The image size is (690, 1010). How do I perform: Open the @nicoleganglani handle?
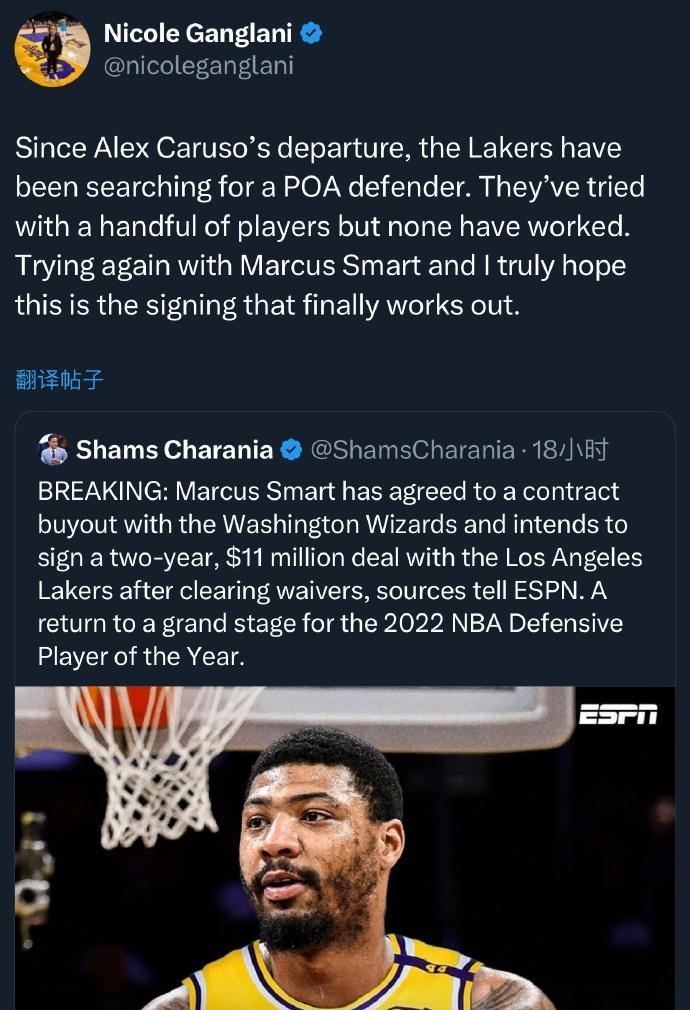[199, 67]
